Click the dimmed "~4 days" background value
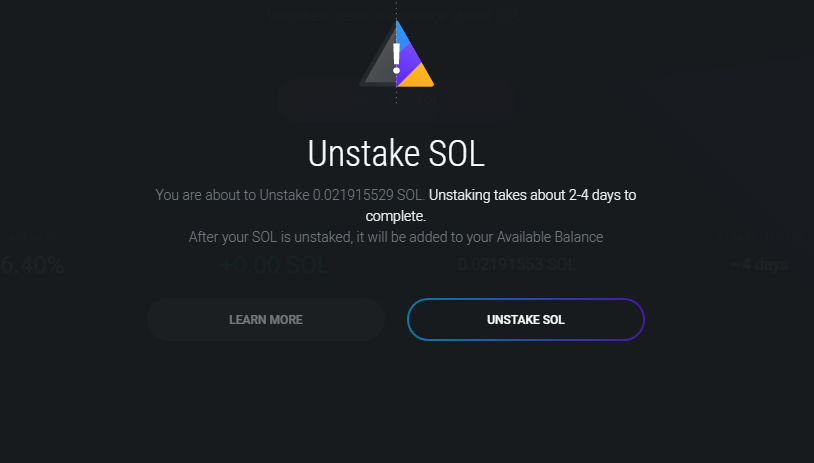The height and width of the screenshot is (463, 814). pos(759,265)
